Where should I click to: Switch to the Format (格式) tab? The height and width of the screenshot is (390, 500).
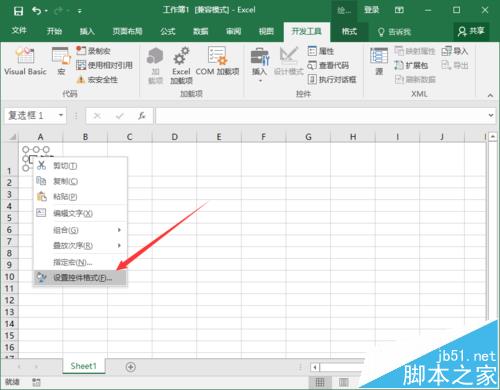coord(349,32)
